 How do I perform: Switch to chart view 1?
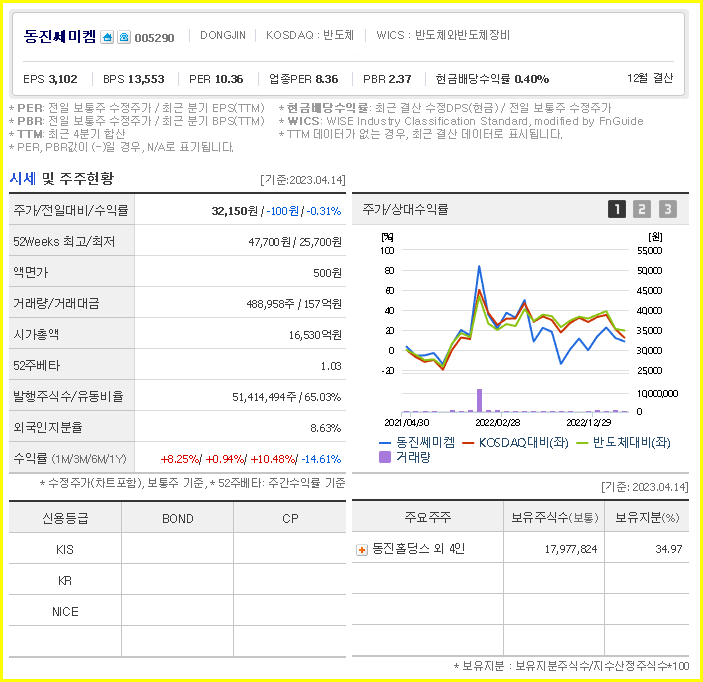[x=616, y=209]
